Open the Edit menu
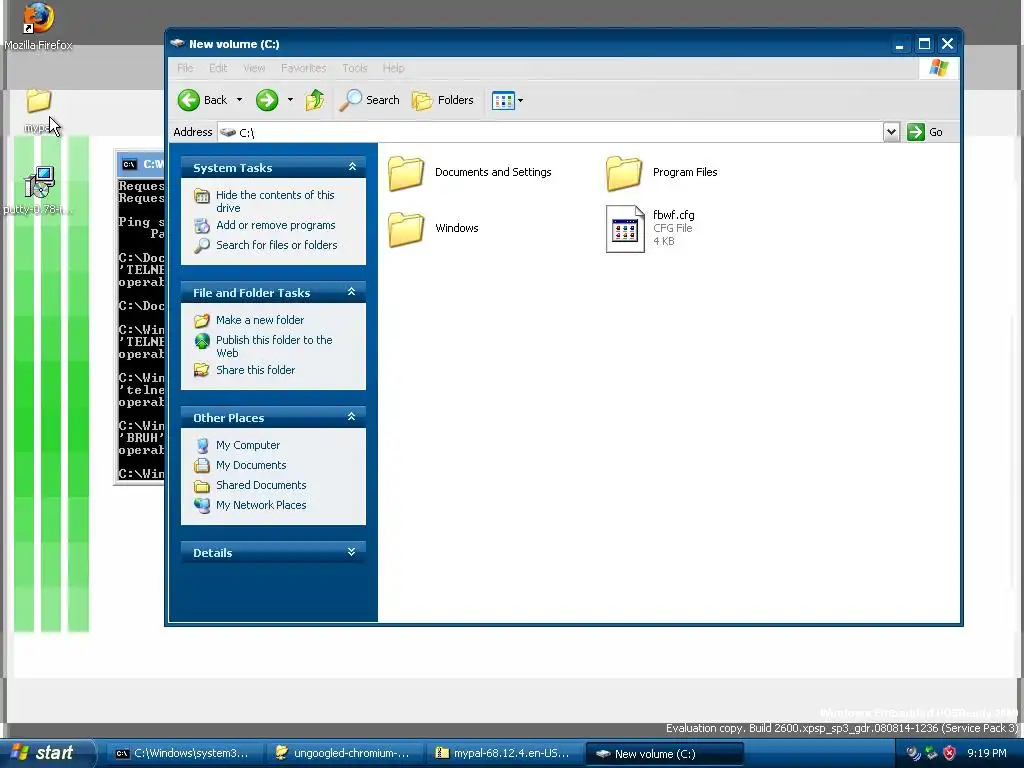The width and height of the screenshot is (1024, 768). (x=218, y=68)
